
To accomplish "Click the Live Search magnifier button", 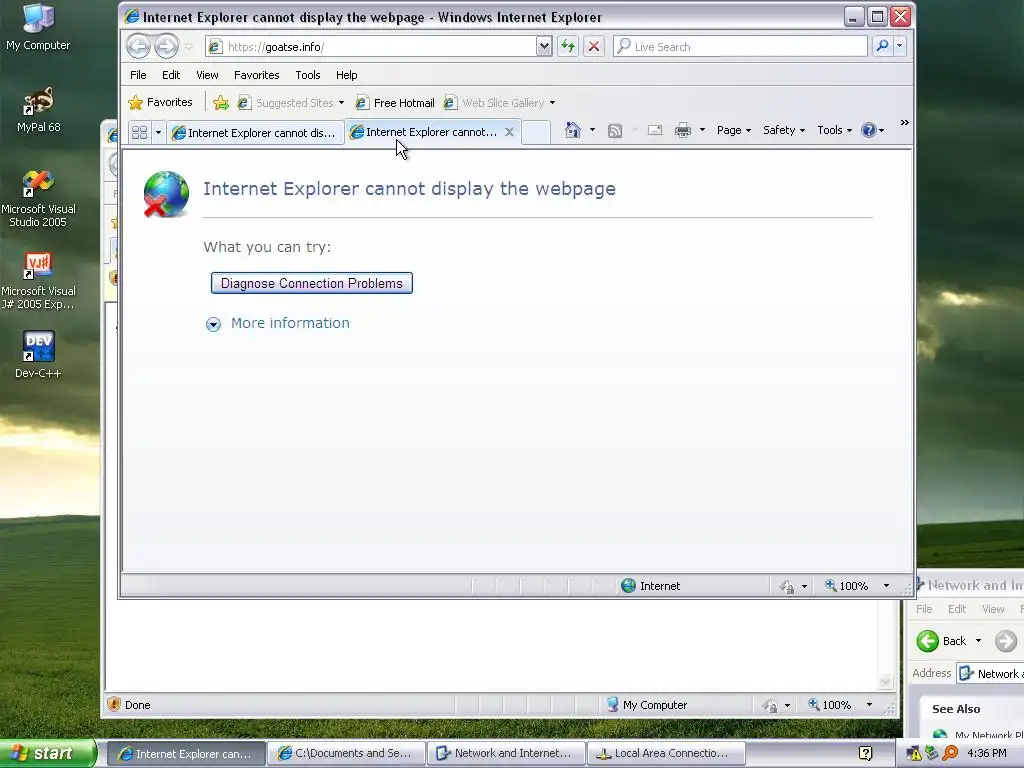I will pyautogui.click(x=882, y=46).
